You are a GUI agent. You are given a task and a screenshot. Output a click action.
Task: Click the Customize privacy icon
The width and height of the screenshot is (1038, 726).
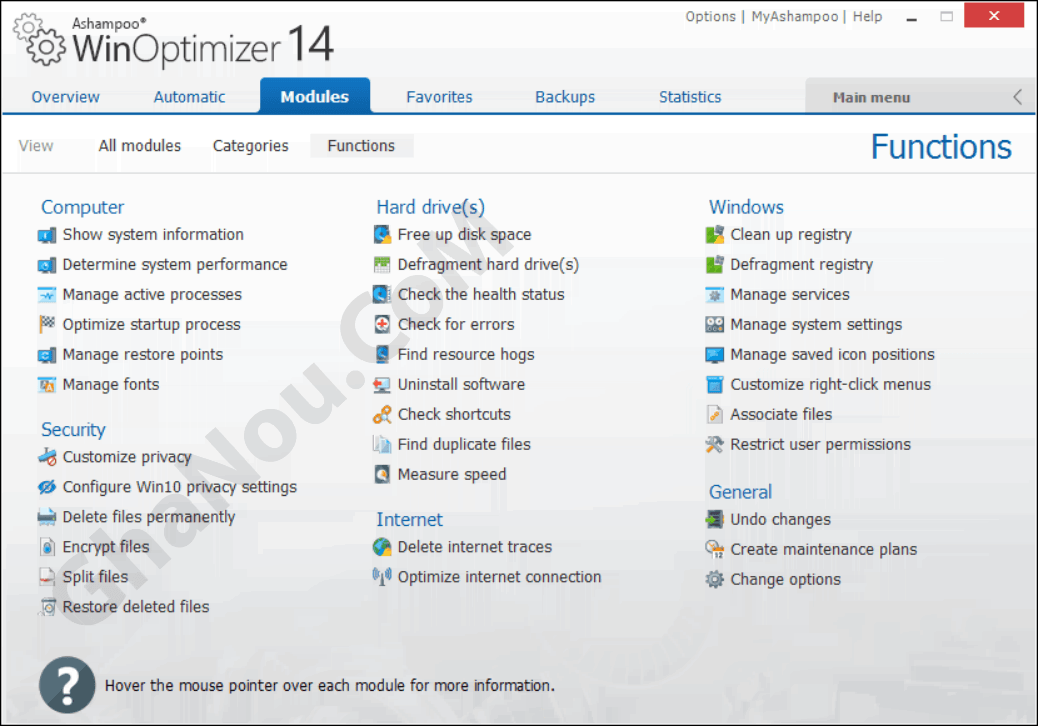point(47,457)
